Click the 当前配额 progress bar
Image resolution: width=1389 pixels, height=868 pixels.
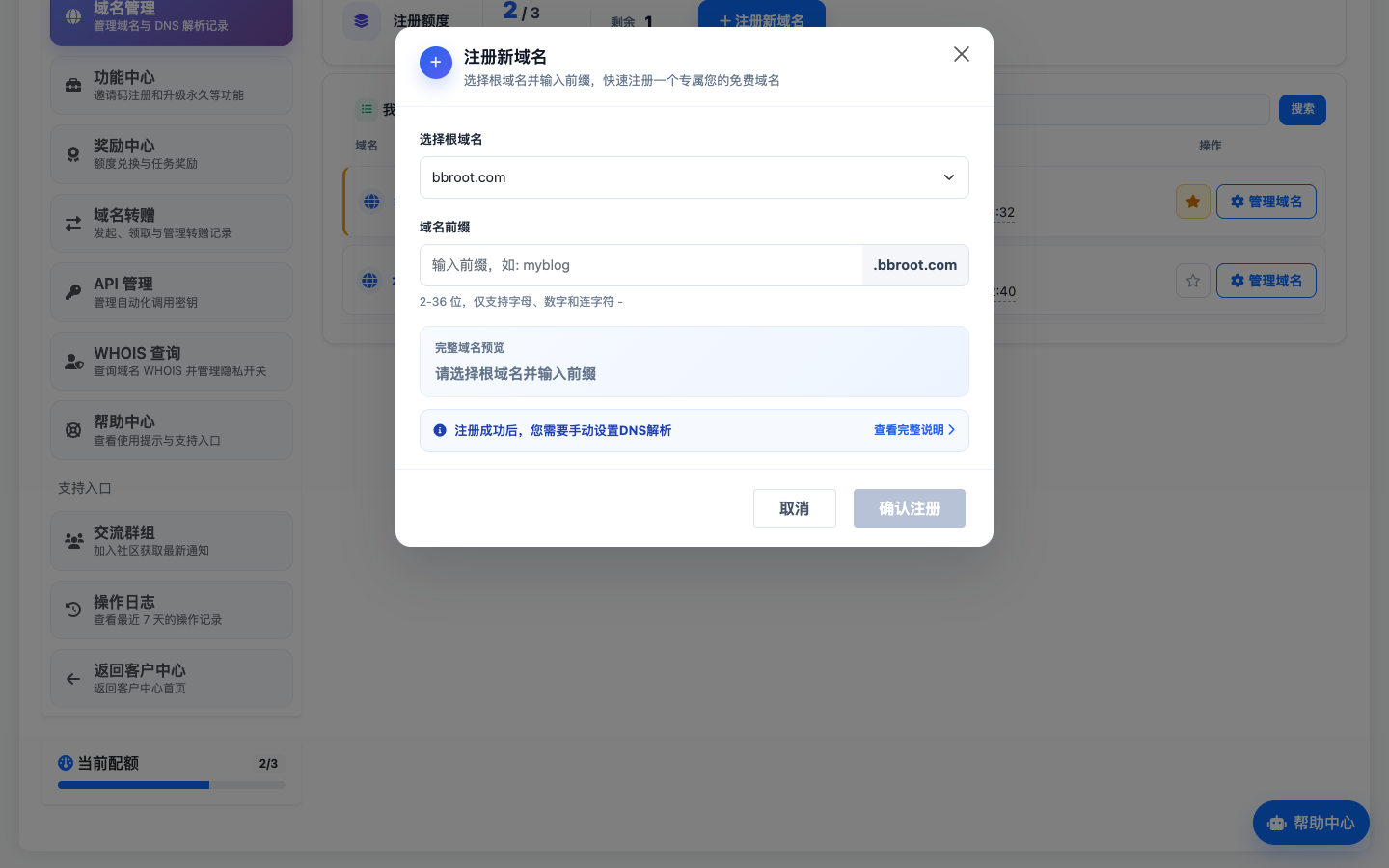172,785
